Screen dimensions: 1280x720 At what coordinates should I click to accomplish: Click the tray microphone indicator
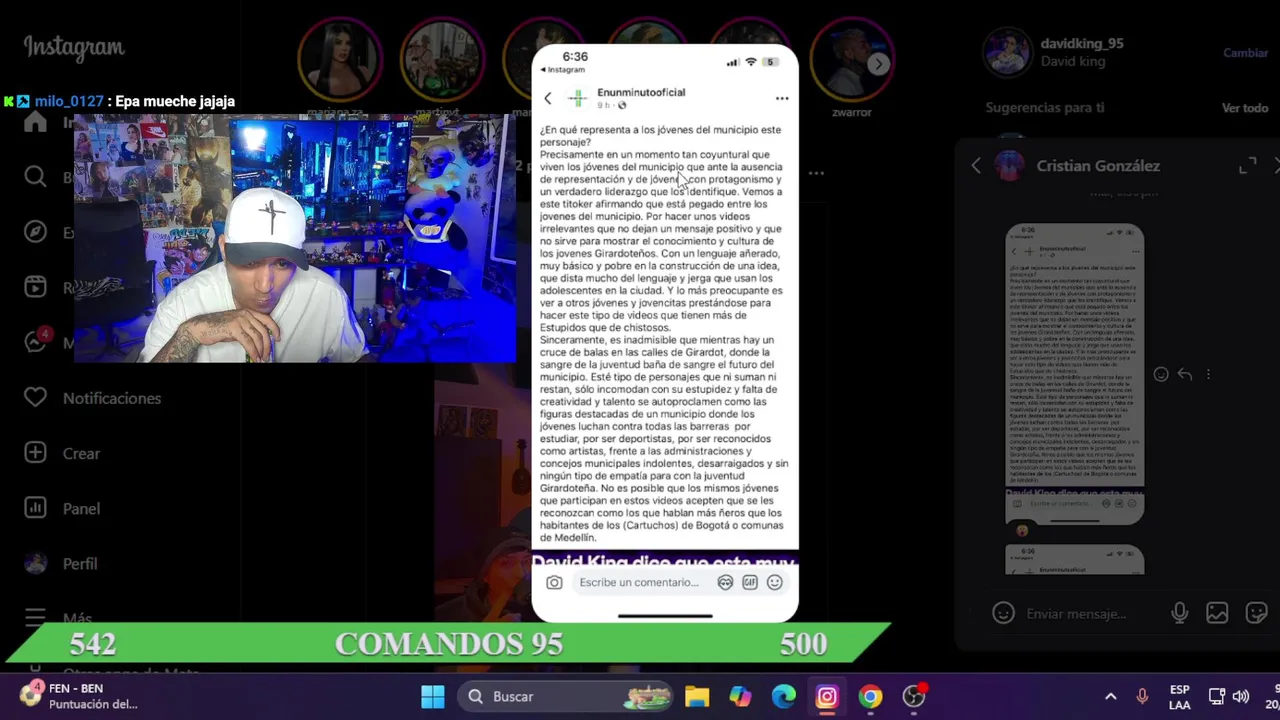click(1142, 696)
